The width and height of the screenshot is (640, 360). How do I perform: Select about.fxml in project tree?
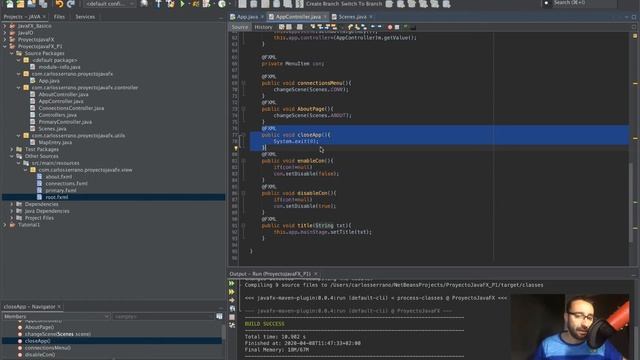(59, 176)
